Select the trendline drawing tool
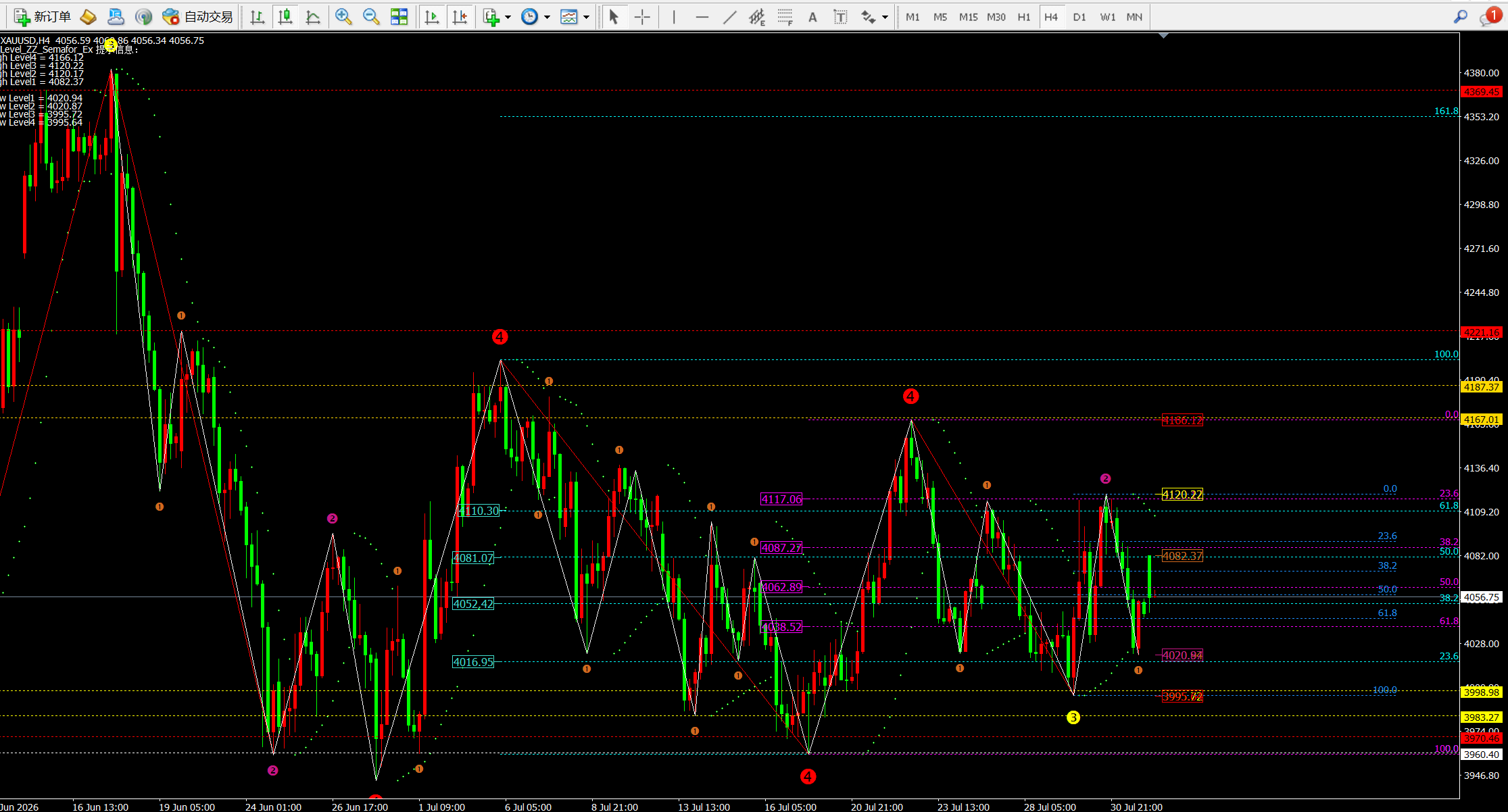Screen dimensions: 1508x812 (730, 17)
